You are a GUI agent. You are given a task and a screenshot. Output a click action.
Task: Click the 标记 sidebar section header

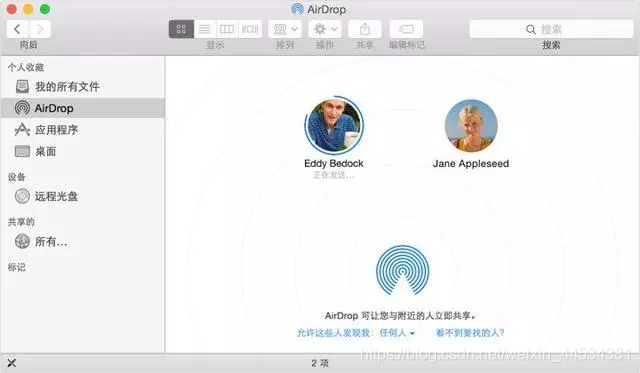point(17,267)
